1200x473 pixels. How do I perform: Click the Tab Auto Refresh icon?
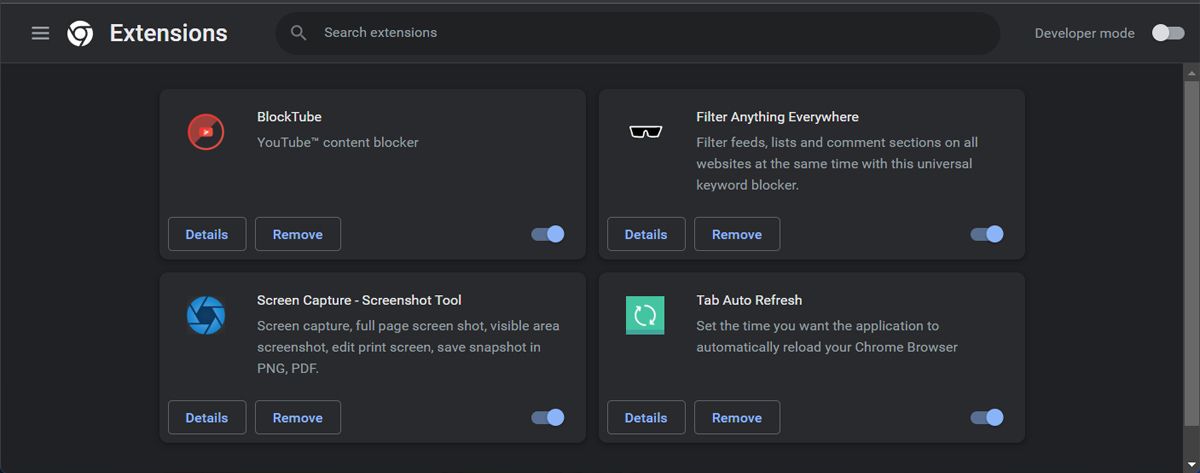tap(645, 315)
